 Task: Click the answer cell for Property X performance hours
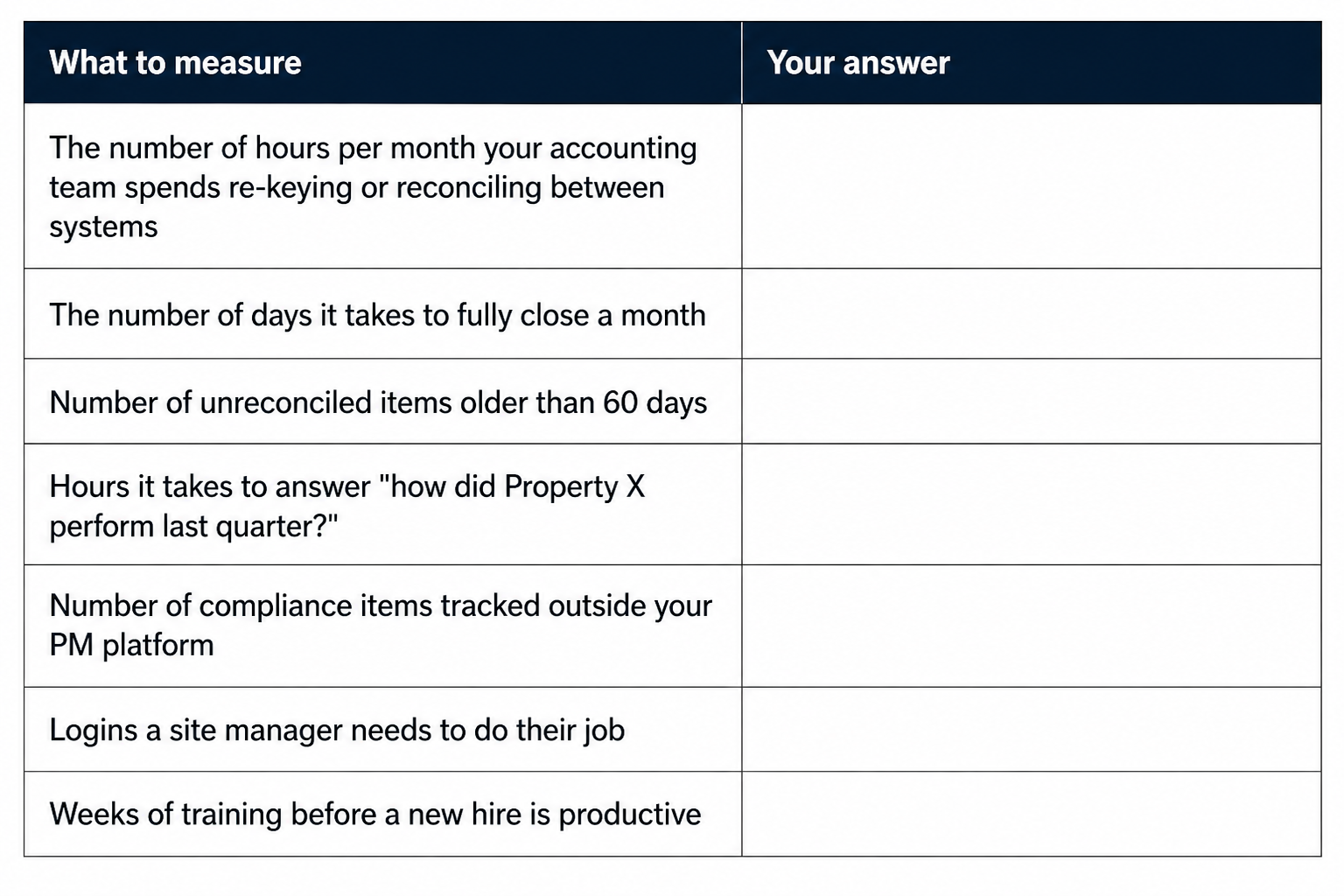1032,505
